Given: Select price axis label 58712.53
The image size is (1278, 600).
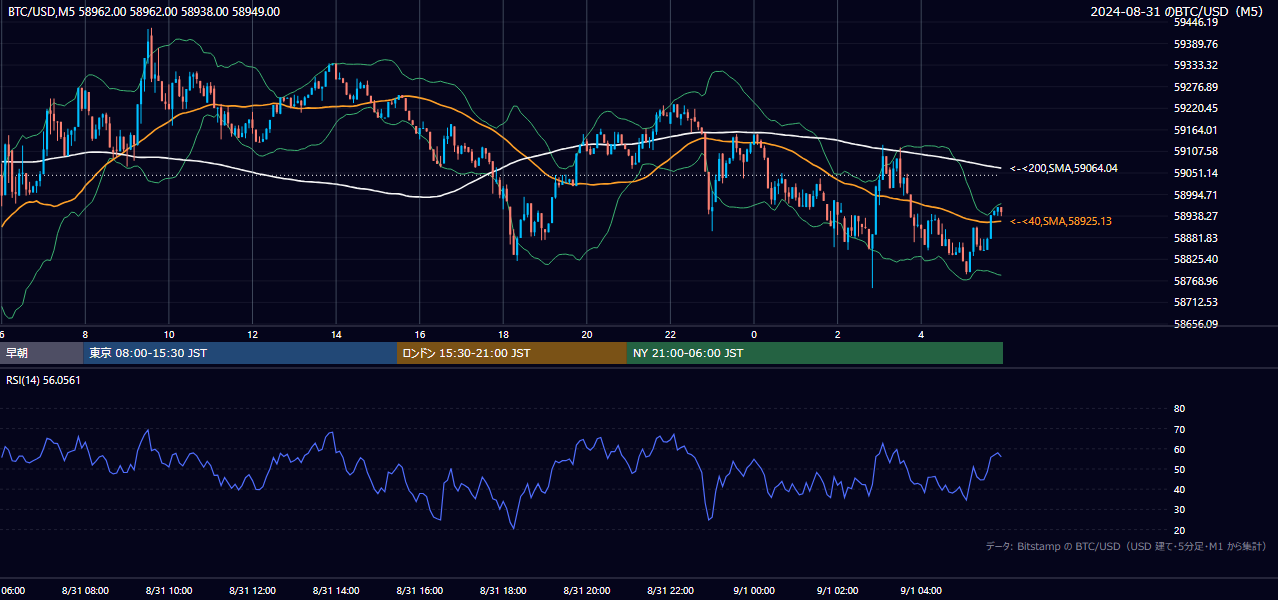Looking at the screenshot, I should click(1195, 302).
